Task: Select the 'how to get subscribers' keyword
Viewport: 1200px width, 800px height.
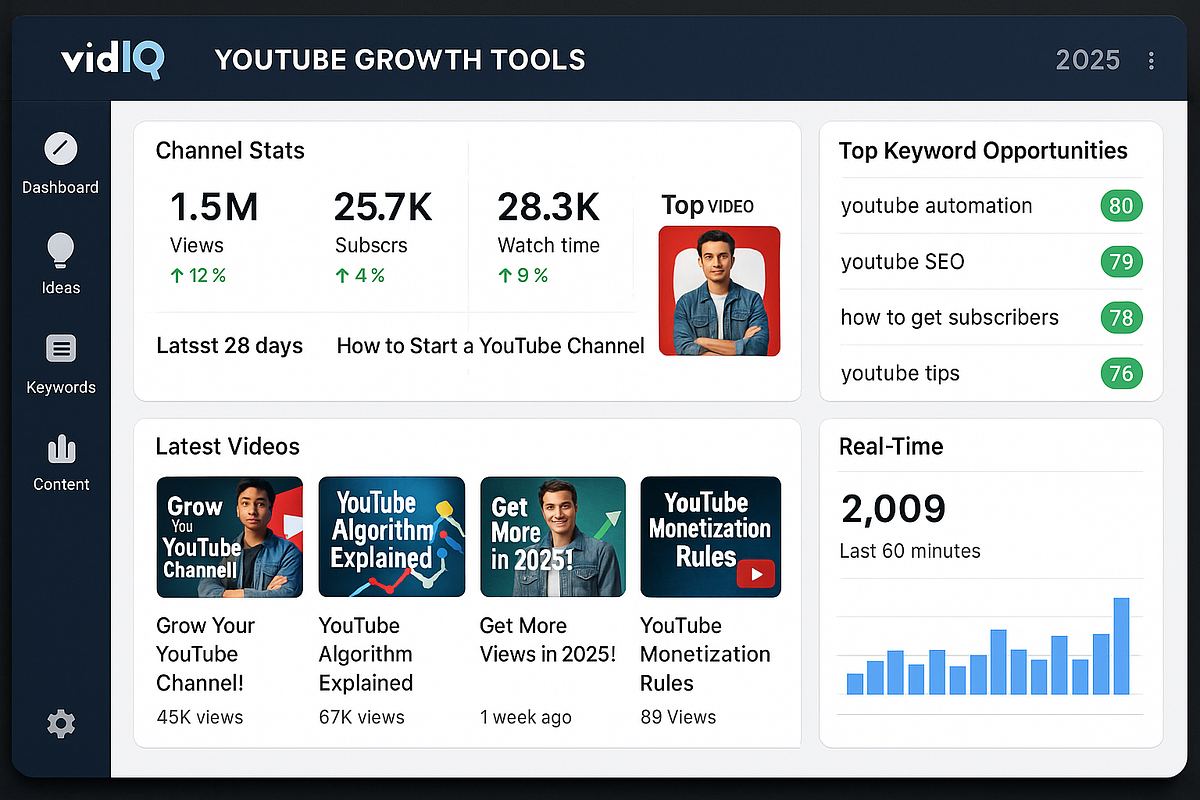Action: 950,318
